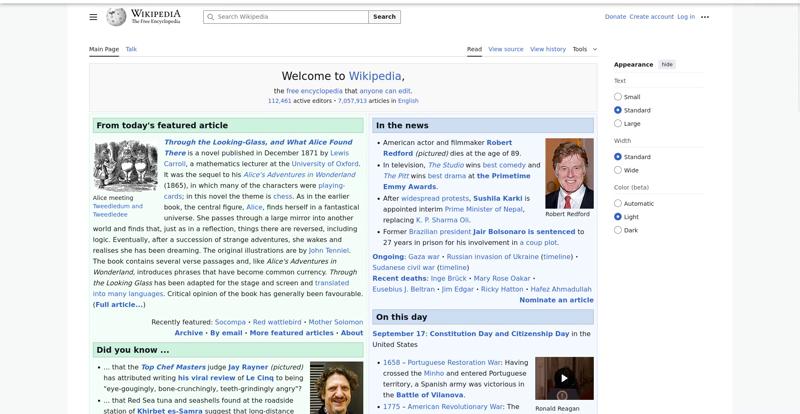Open the hamburger main menu

(93, 17)
